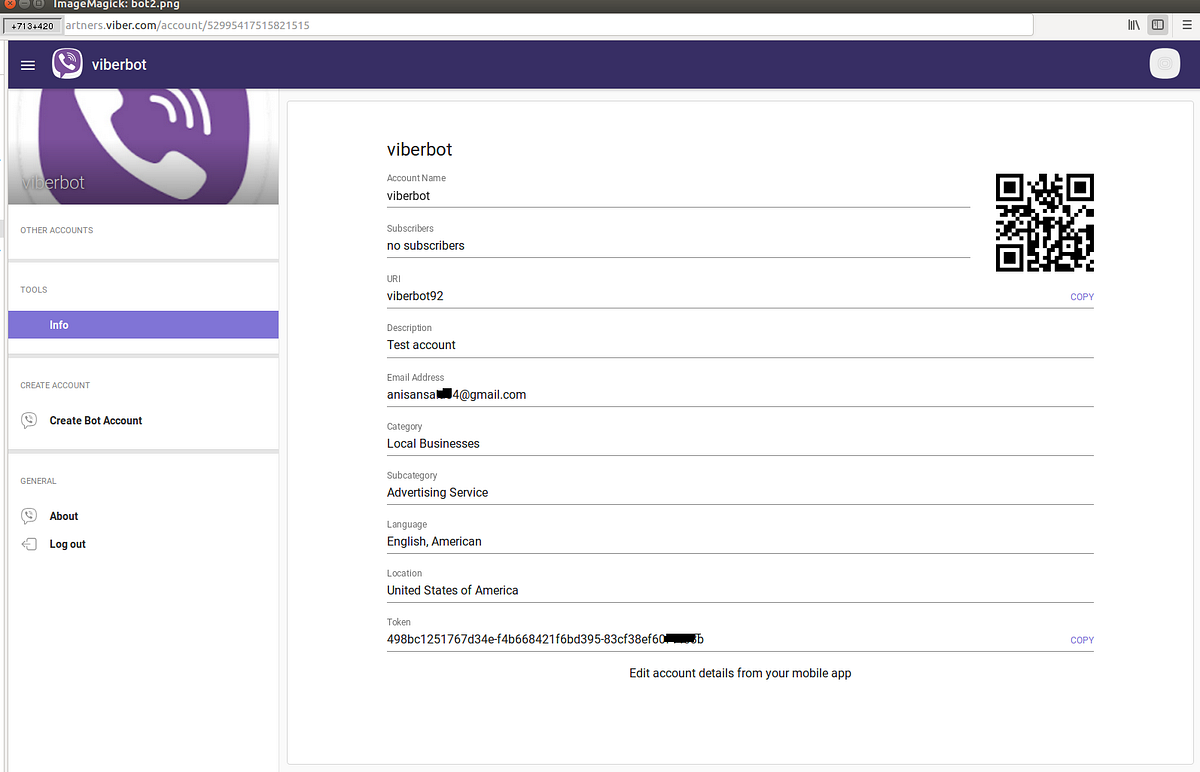1200x772 pixels.
Task: Toggle the browser sidebar icon
Action: tap(1158, 25)
